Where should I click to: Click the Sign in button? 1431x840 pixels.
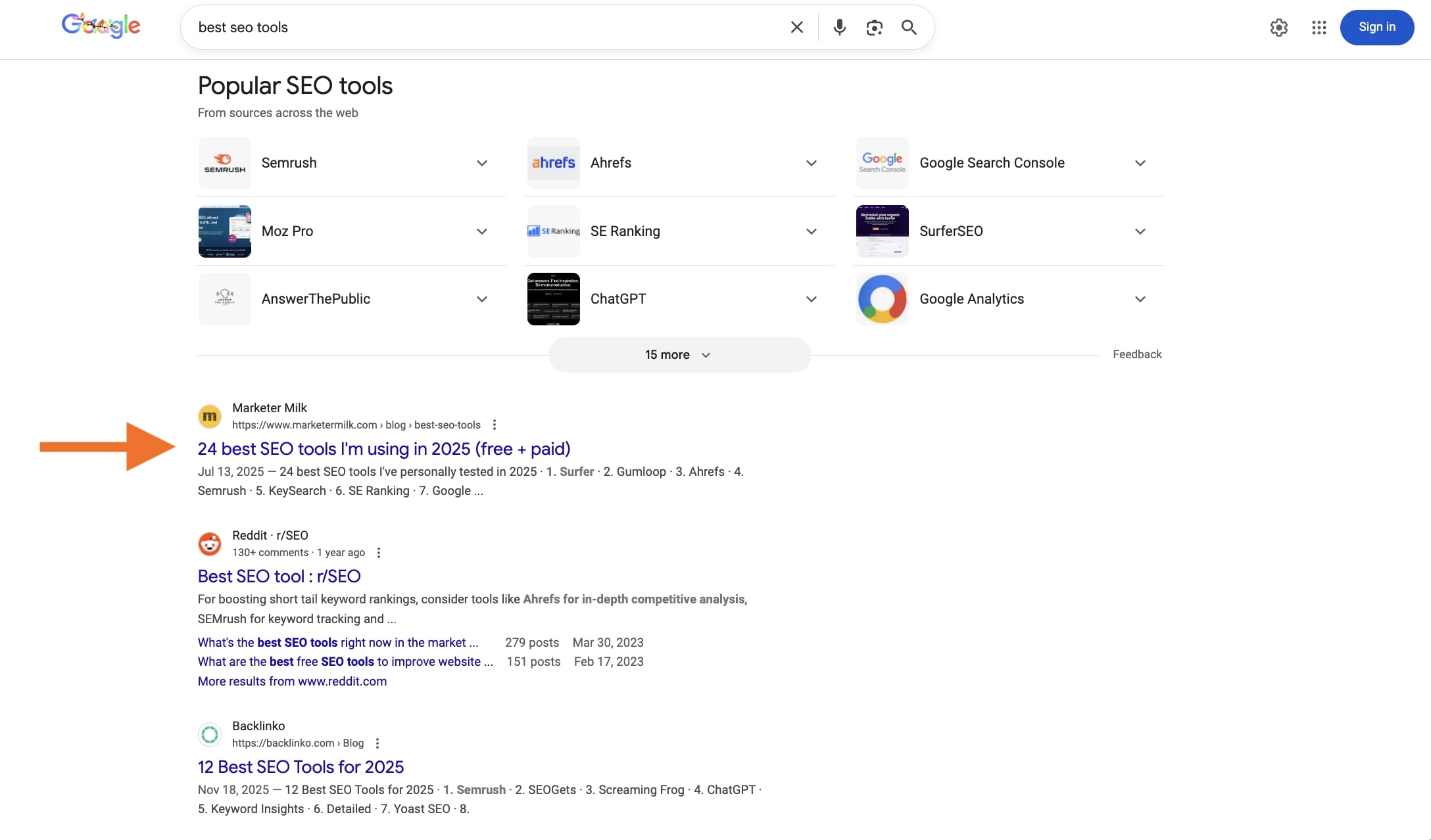click(1376, 27)
